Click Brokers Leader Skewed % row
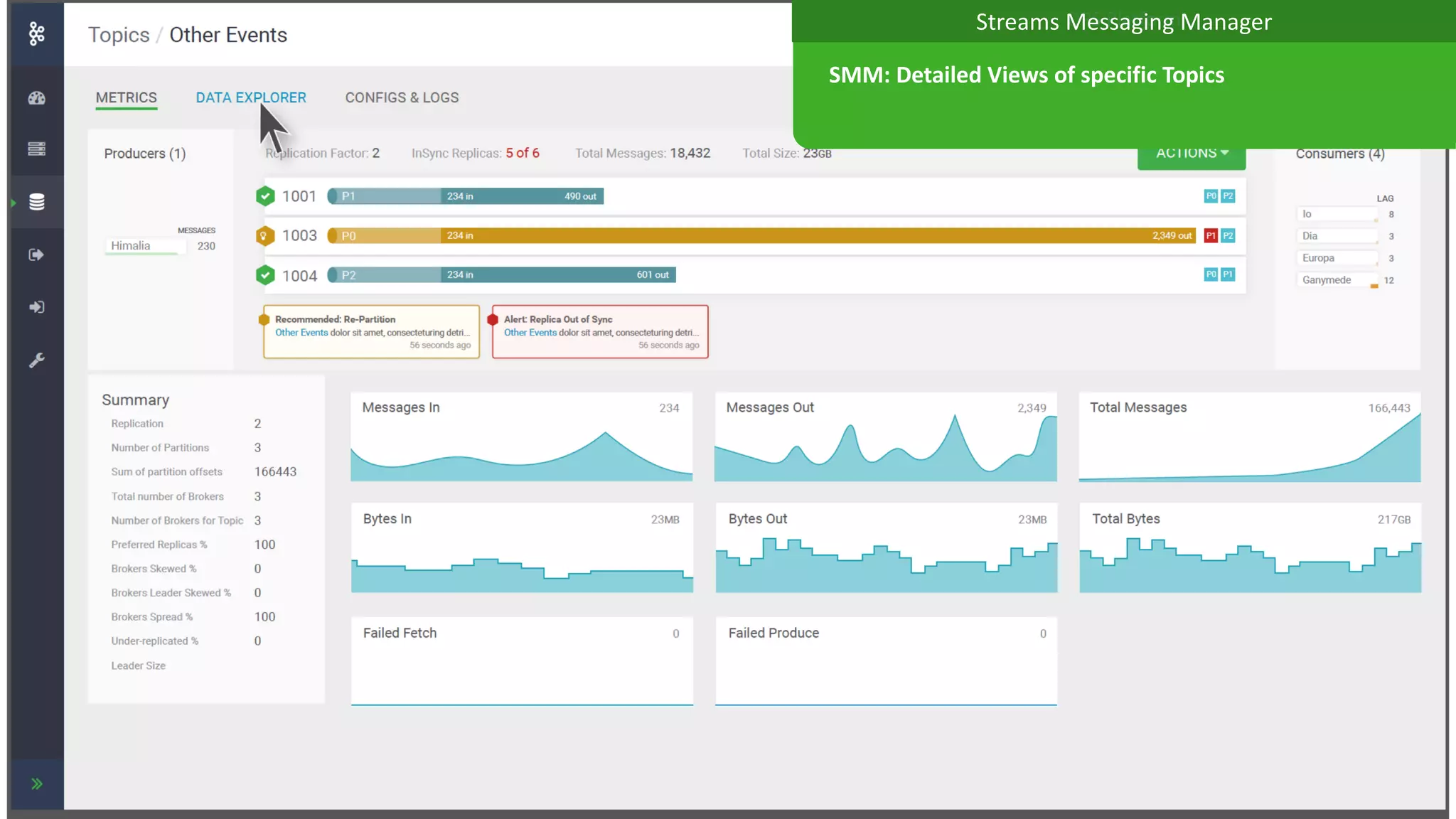Image resolution: width=1456 pixels, height=819 pixels. 186,593
